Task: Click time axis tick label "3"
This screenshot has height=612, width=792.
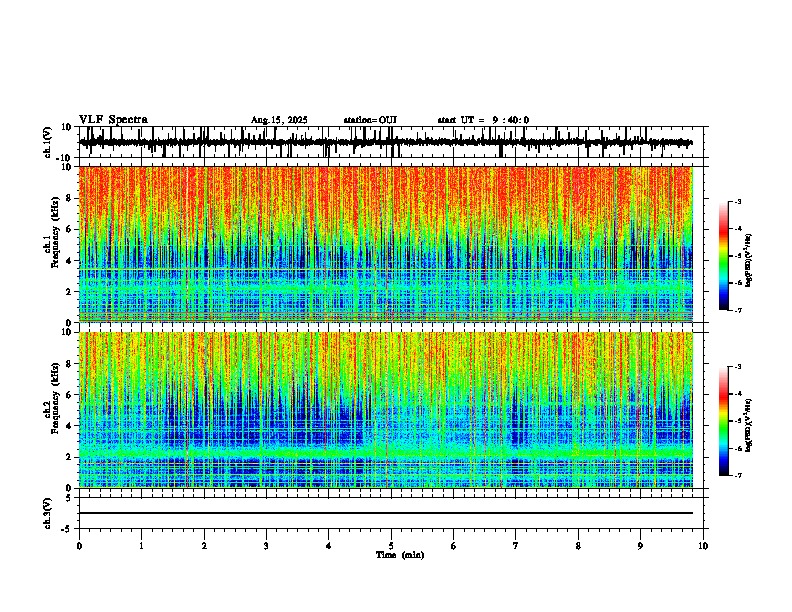Action: pos(266,546)
